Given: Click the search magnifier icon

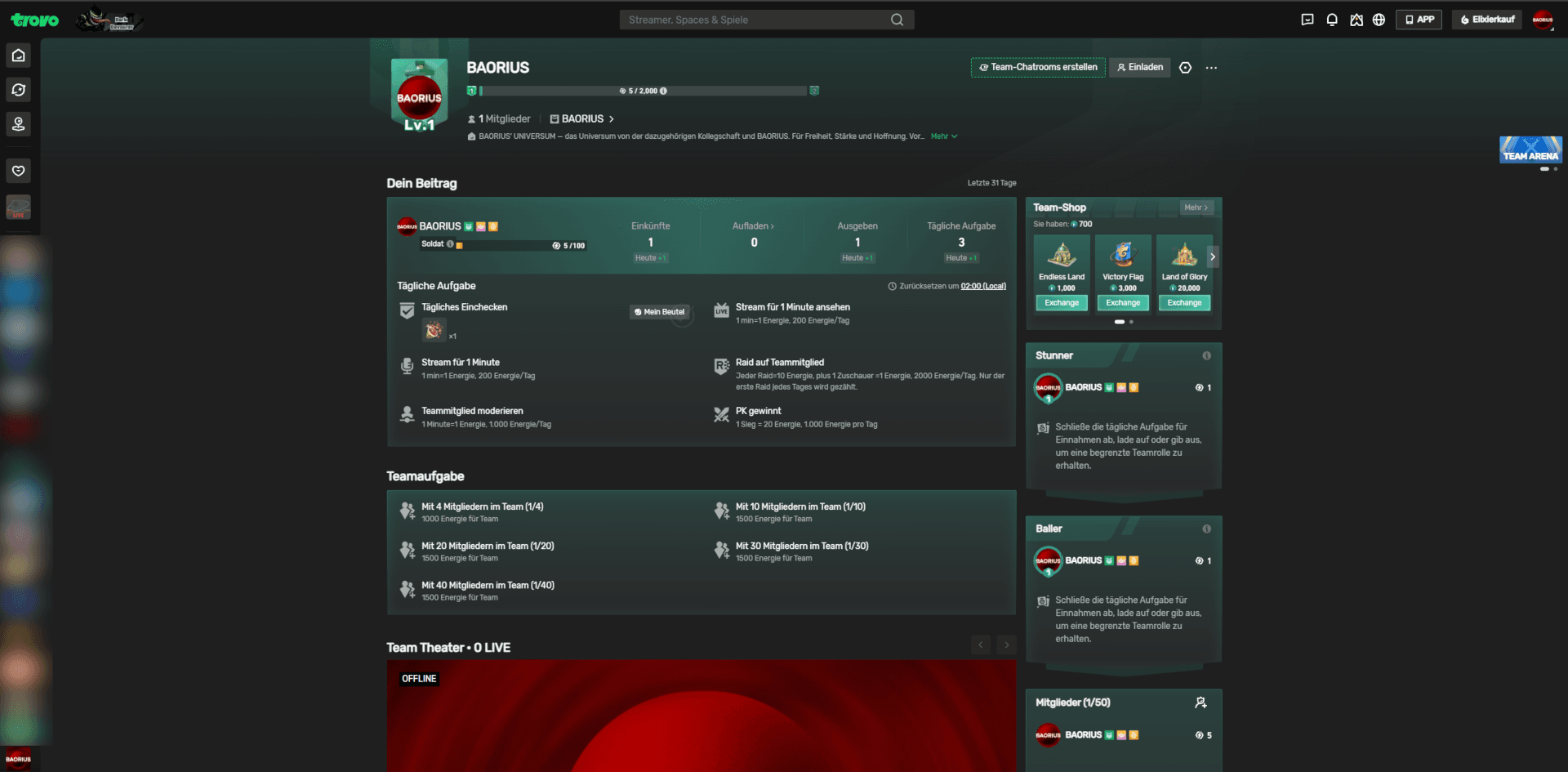Looking at the screenshot, I should point(897,20).
